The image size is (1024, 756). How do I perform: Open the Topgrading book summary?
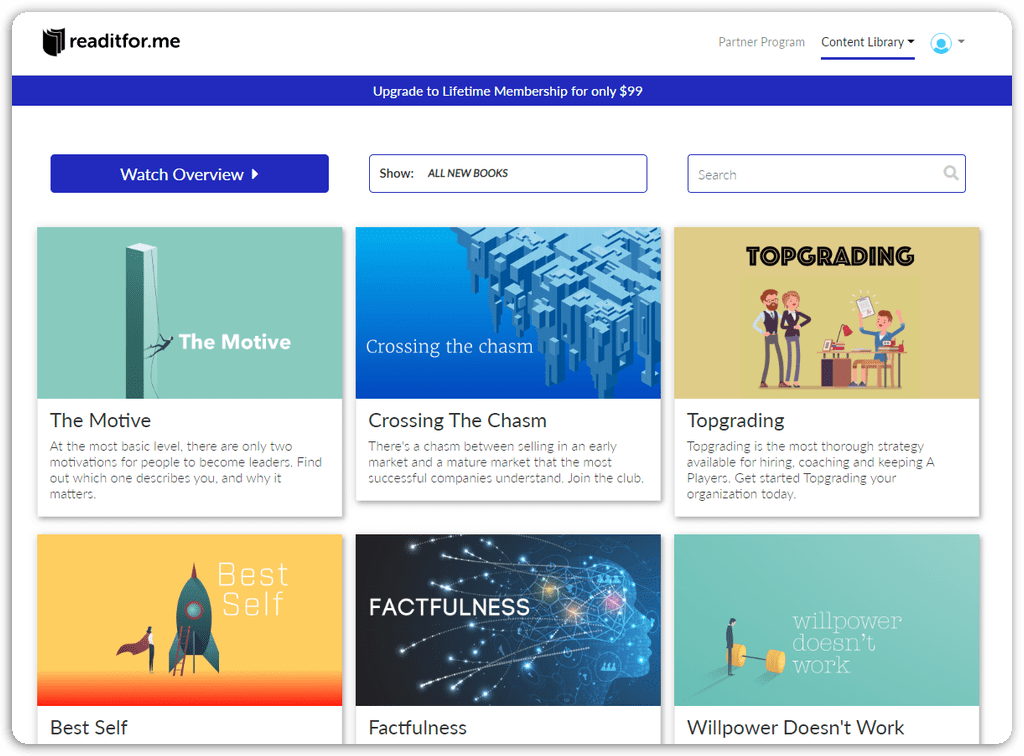pos(735,420)
